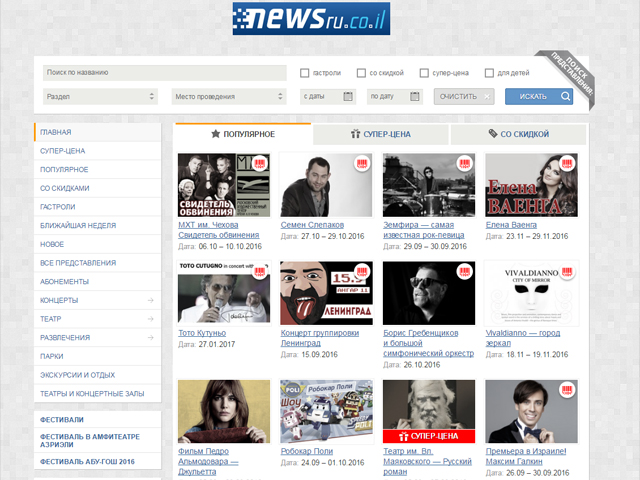This screenshot has width=640, height=480.
Task: Open Популярное in the sidebar menu
Action: [98, 169]
